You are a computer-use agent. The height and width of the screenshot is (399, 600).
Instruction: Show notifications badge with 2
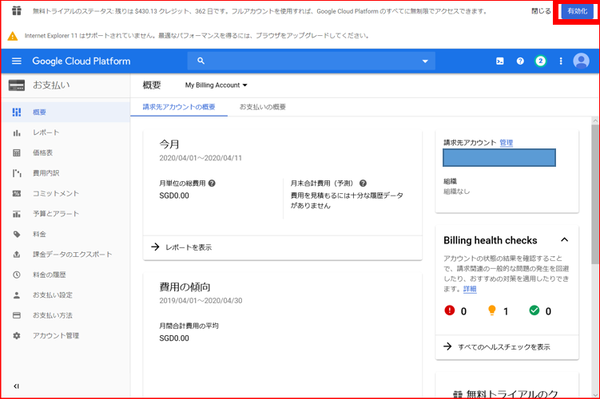tap(540, 61)
